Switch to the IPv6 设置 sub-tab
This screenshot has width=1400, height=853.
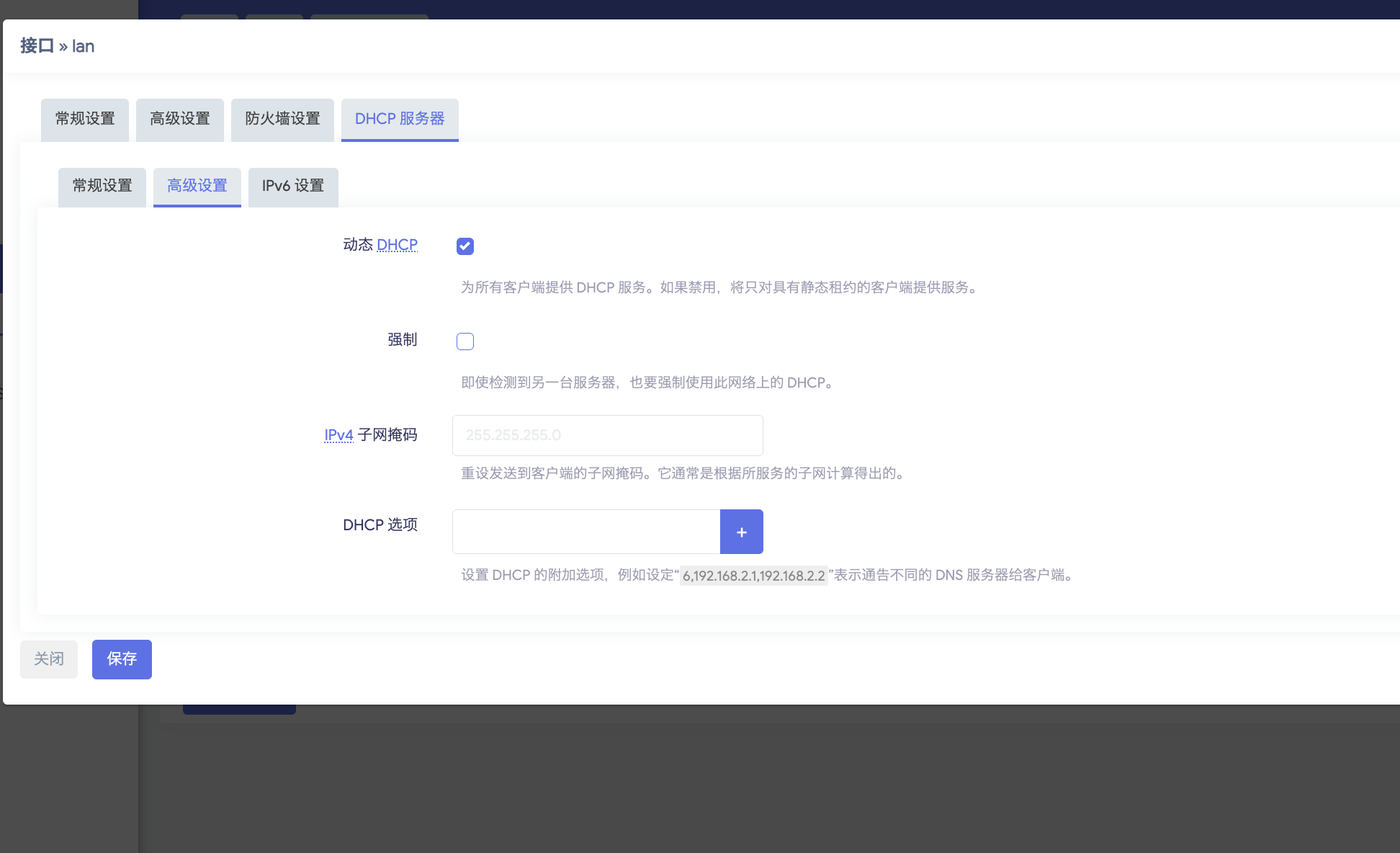pos(293,186)
